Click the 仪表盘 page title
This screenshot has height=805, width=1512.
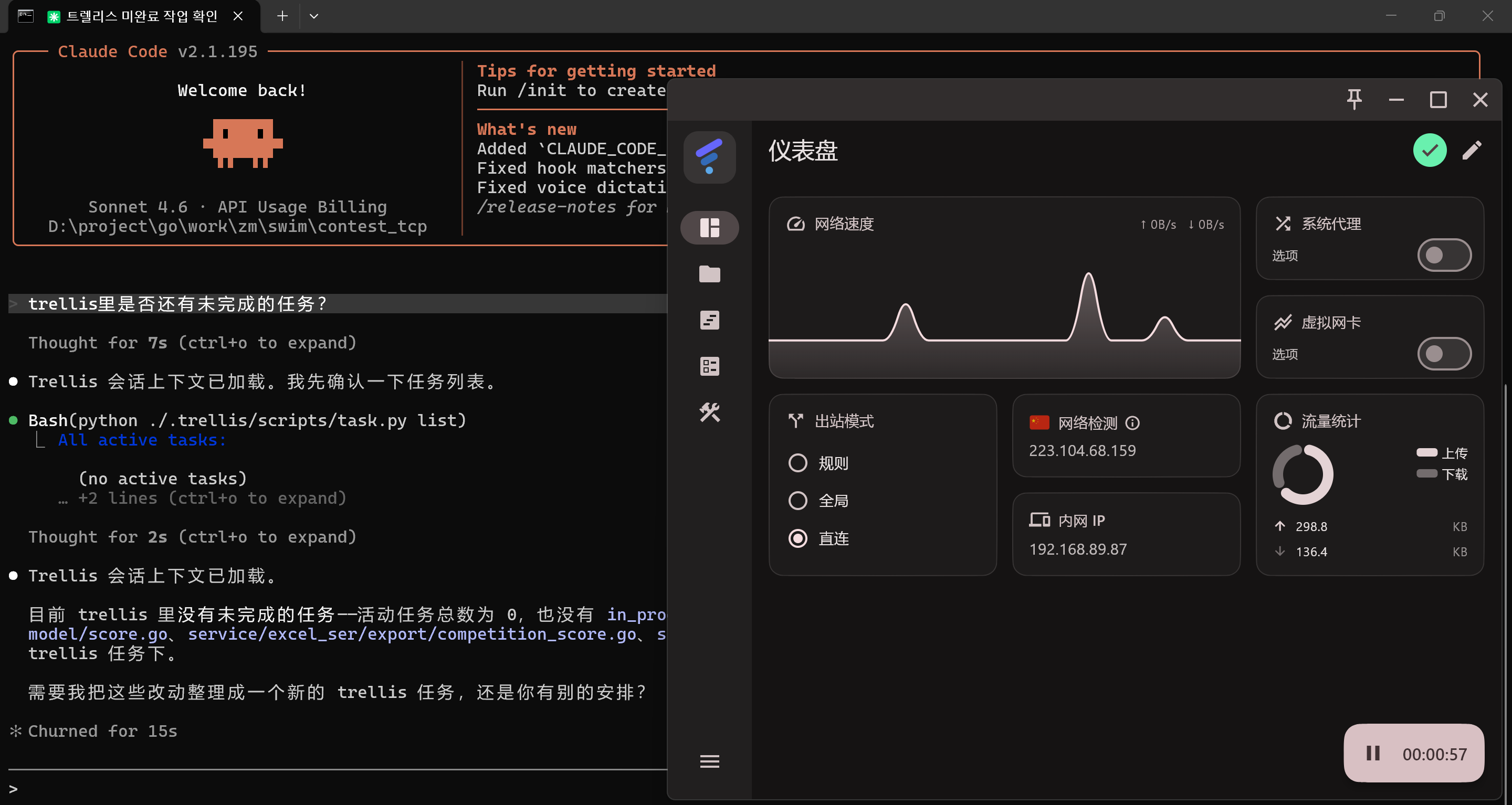pyautogui.click(x=802, y=151)
